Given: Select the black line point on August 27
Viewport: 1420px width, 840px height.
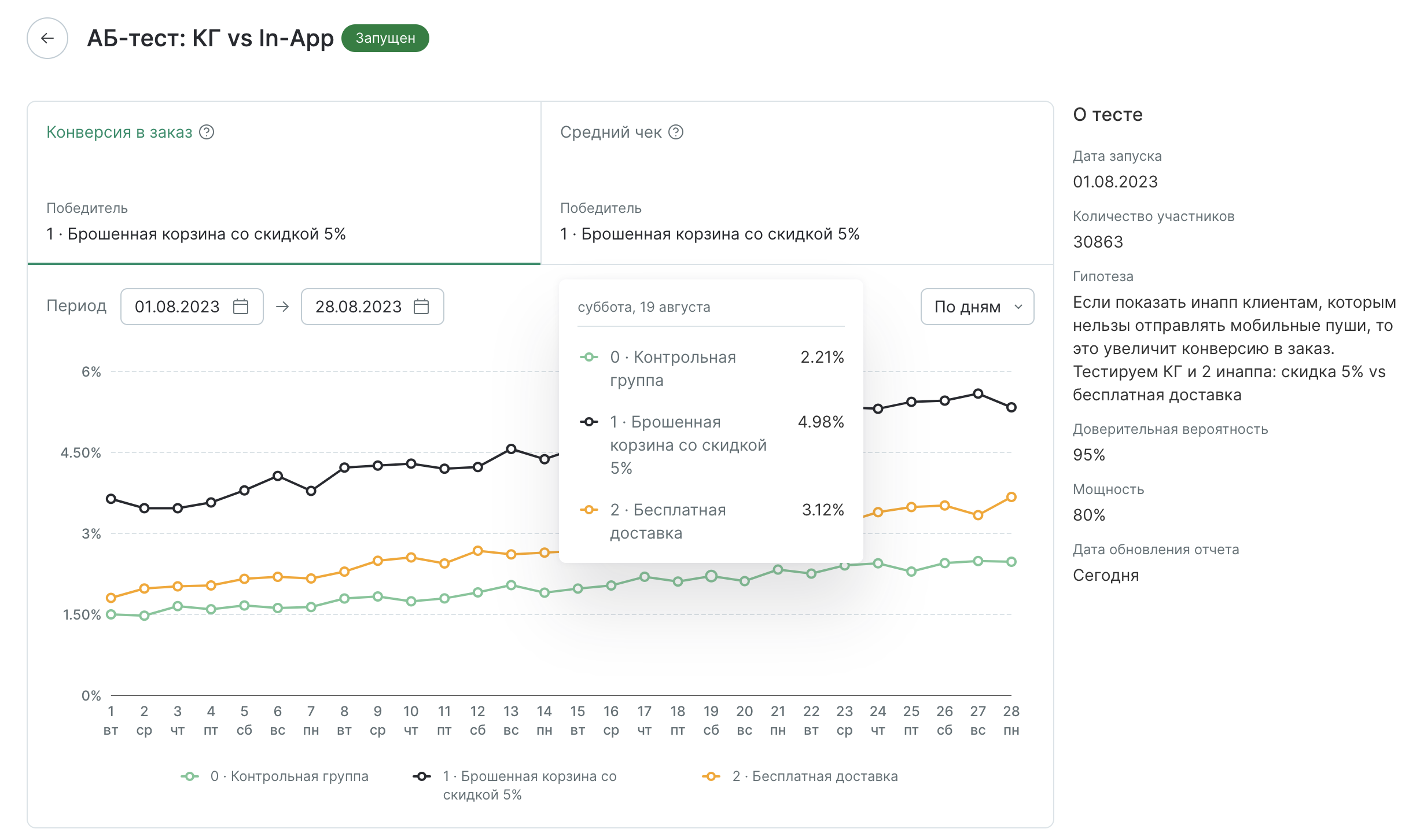Looking at the screenshot, I should [978, 394].
